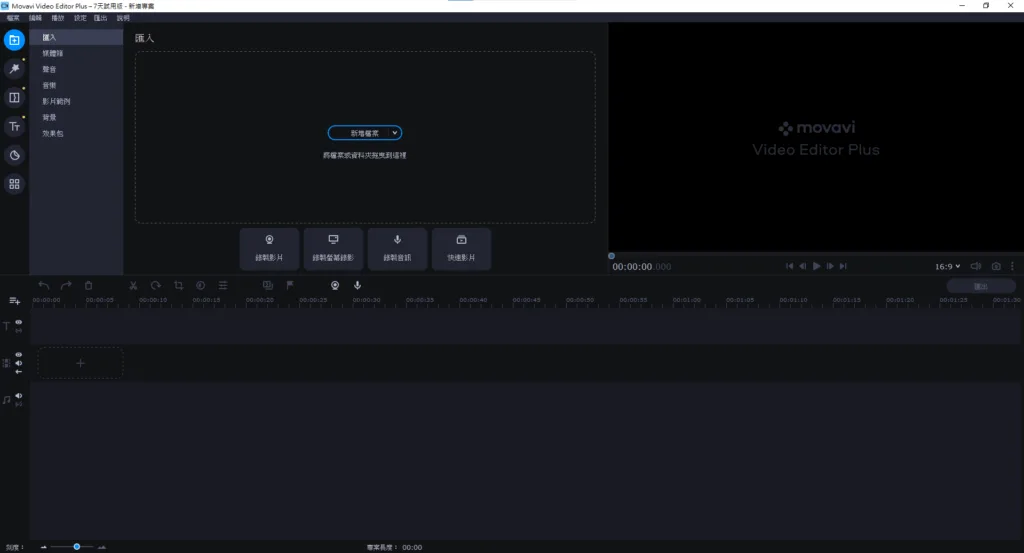Open the player three-dot options menu
The width and height of the screenshot is (1024, 553).
[1012, 266]
